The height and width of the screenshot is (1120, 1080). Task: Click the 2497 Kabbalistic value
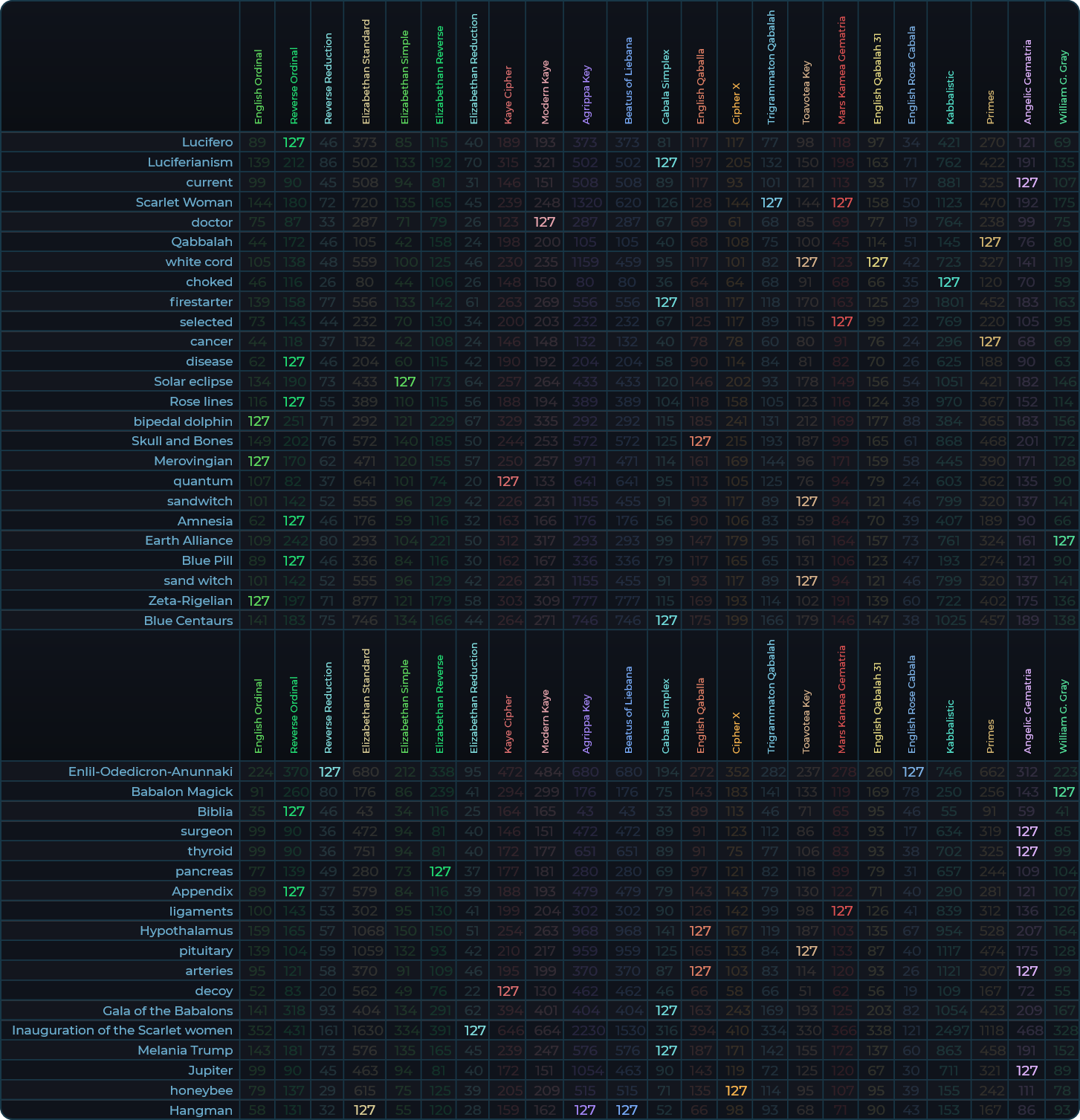(950, 1030)
